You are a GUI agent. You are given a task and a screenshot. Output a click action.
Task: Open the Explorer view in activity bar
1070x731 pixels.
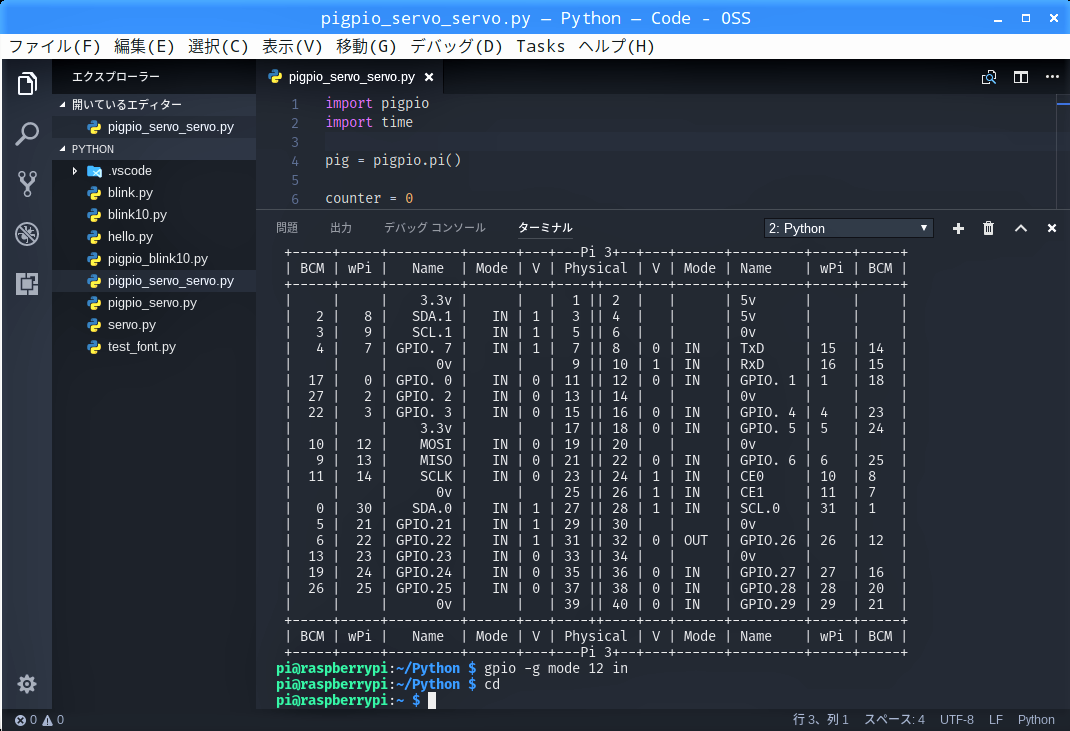27,83
